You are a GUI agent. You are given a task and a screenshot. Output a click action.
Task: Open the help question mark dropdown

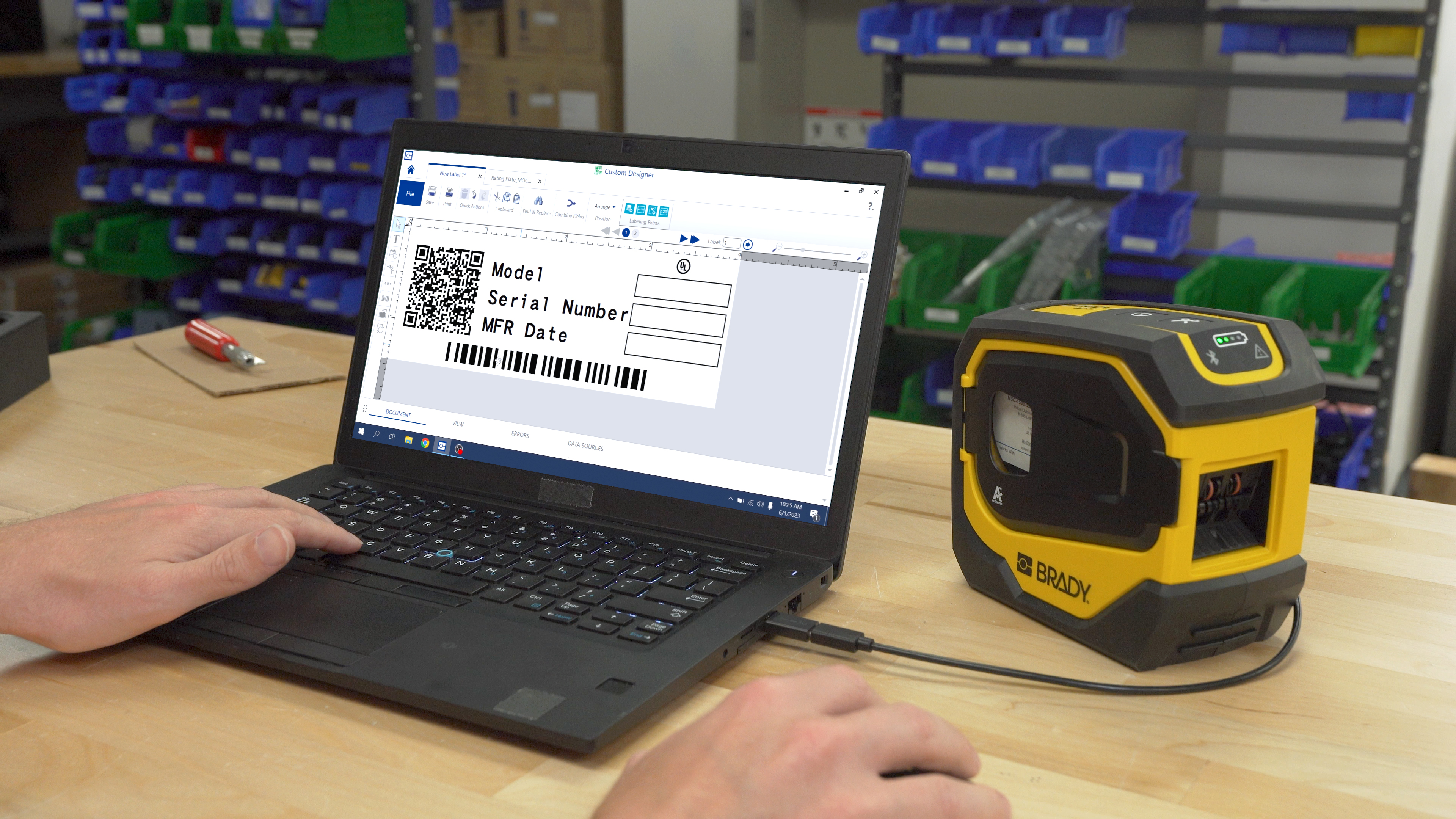(x=871, y=206)
